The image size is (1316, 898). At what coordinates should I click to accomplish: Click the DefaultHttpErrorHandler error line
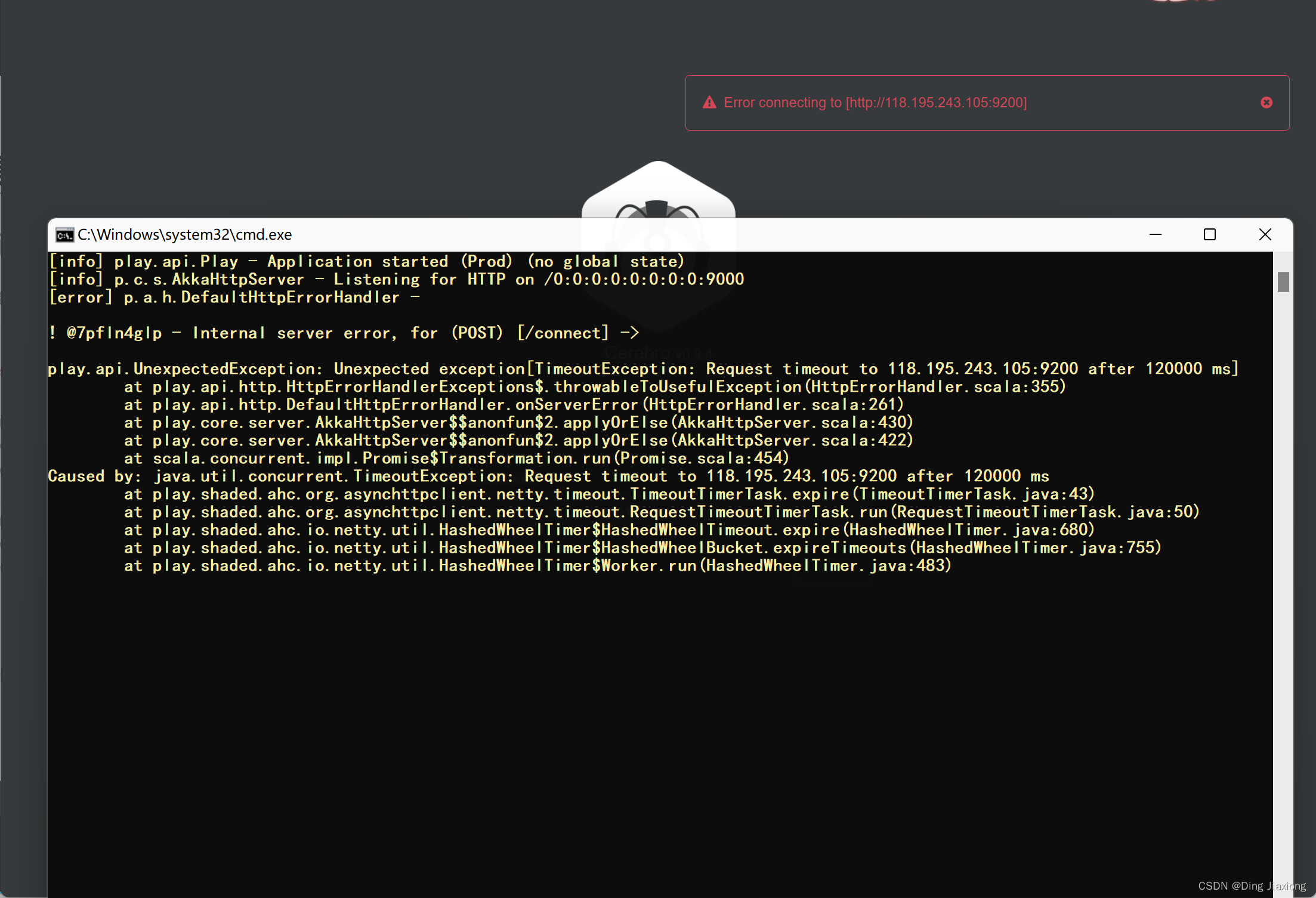[x=234, y=297]
